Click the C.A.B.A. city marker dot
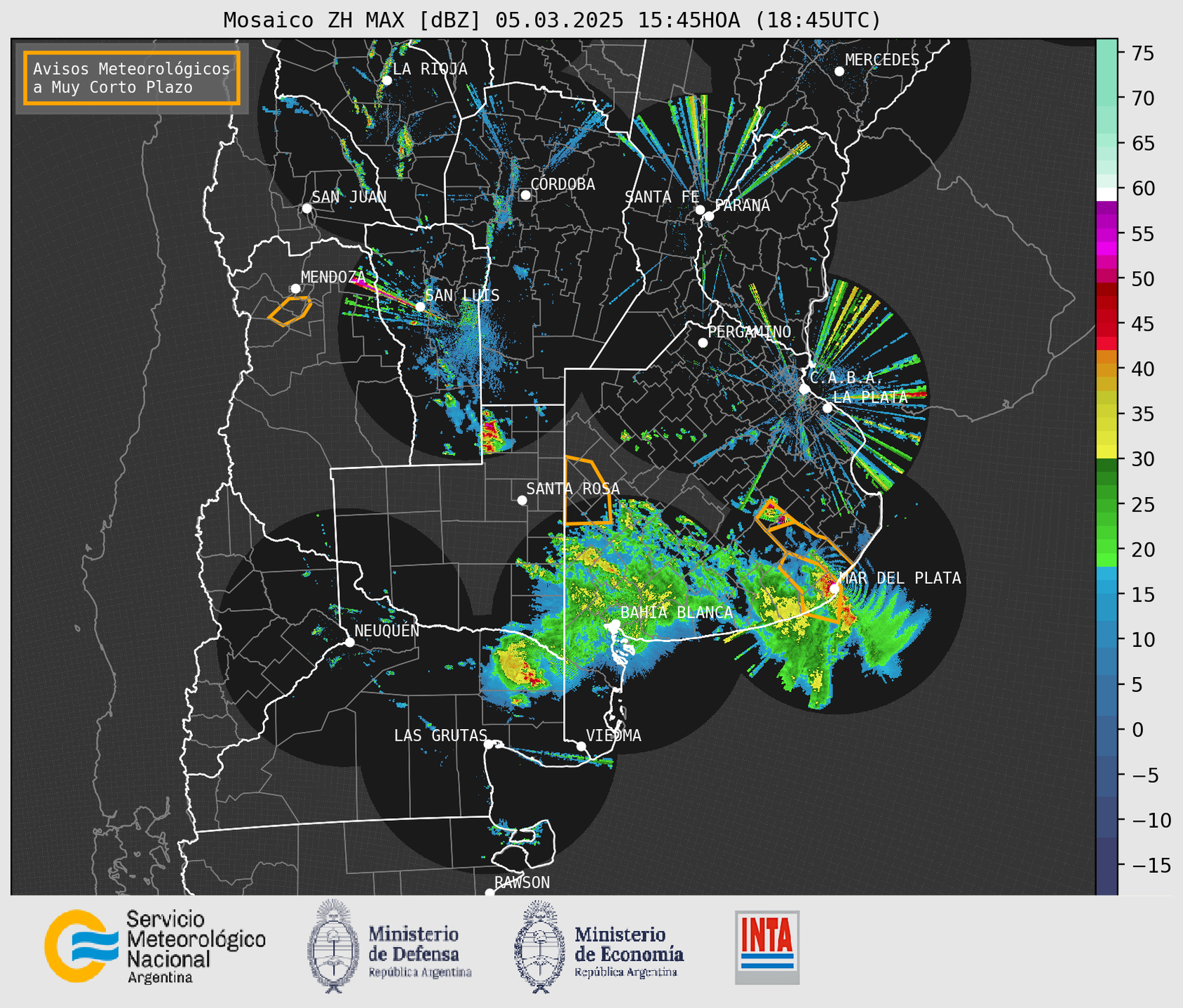 click(804, 389)
